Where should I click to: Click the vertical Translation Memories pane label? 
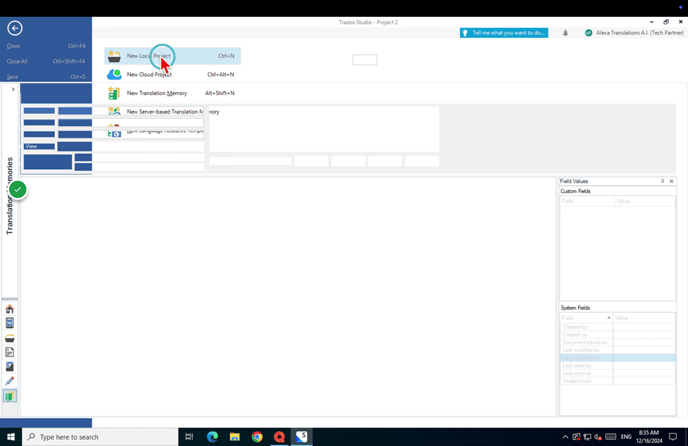click(x=10, y=196)
